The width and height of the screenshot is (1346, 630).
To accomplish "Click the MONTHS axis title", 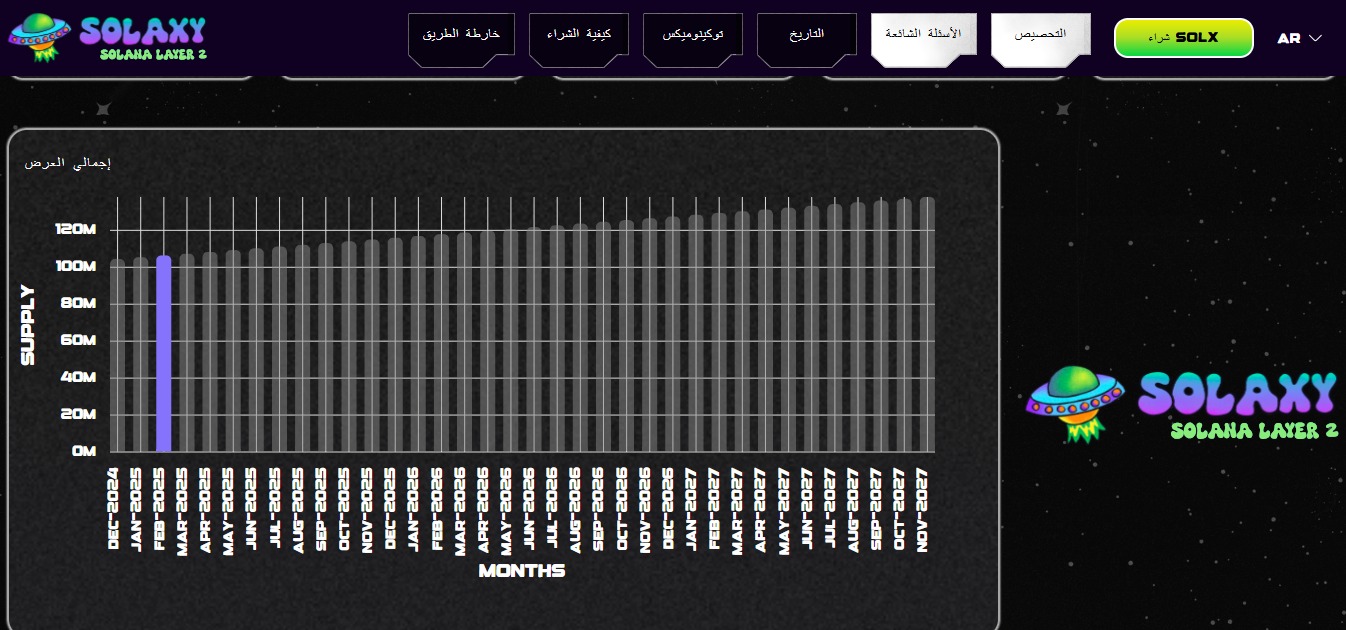I will (522, 571).
